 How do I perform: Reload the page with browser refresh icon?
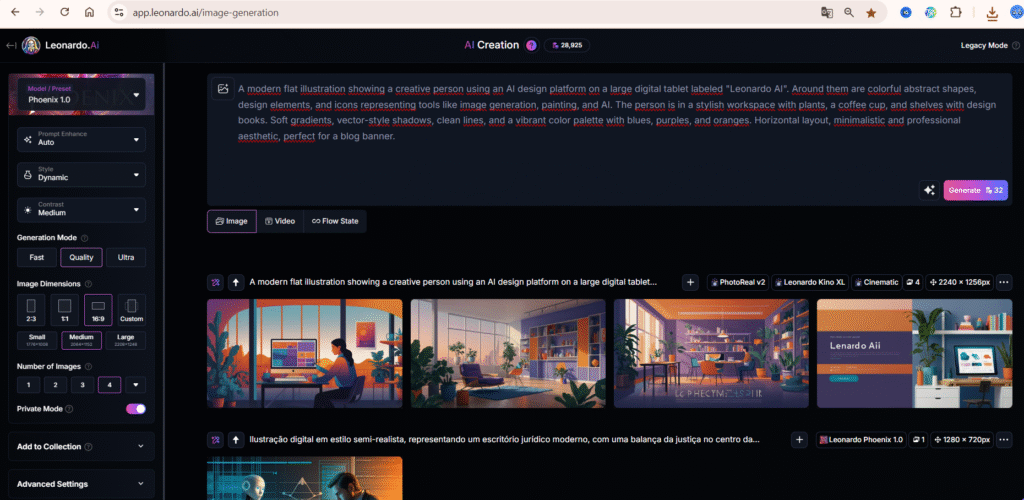pos(65,13)
